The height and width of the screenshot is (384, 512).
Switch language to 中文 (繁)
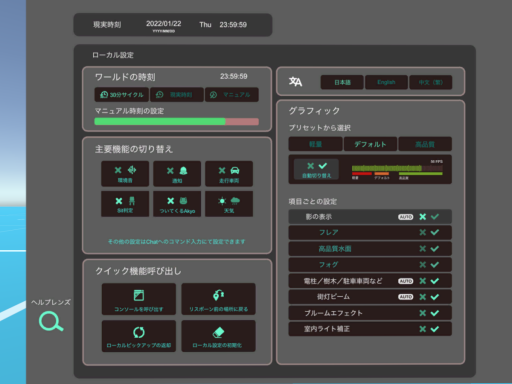[431, 82]
